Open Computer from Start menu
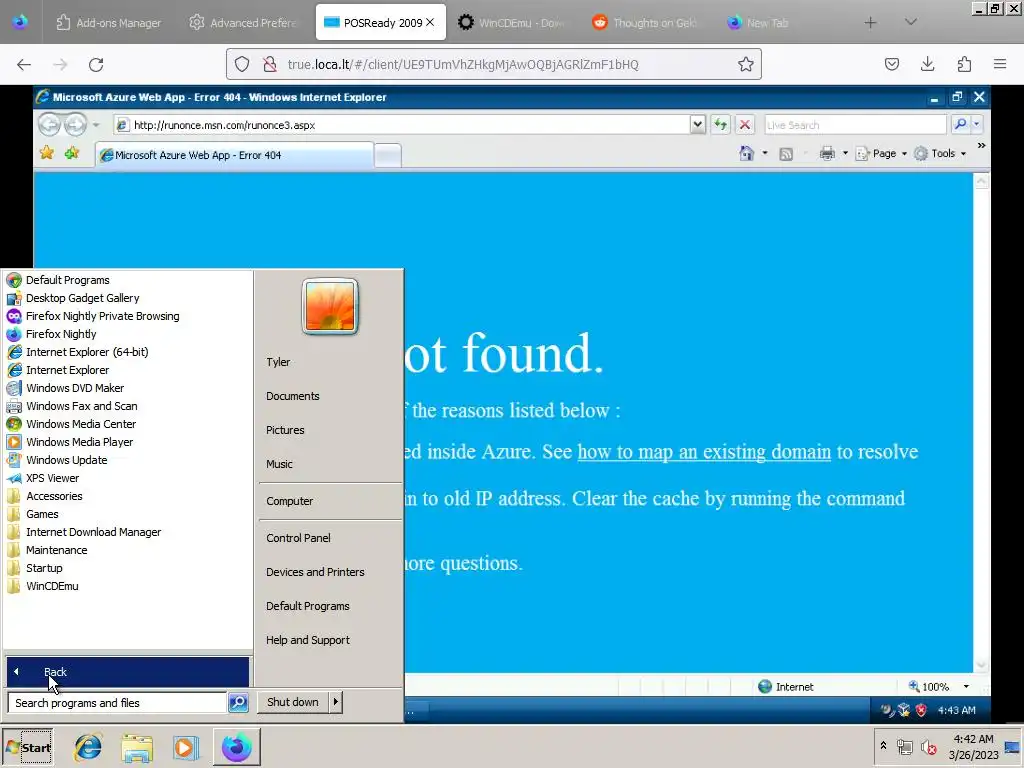This screenshot has height=768, width=1024. pos(289,501)
